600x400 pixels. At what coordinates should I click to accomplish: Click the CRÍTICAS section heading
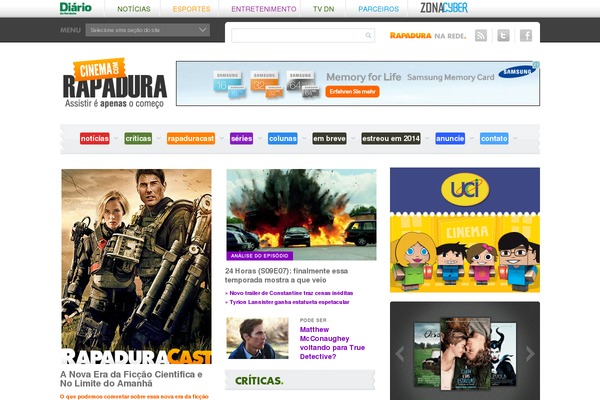(259, 380)
